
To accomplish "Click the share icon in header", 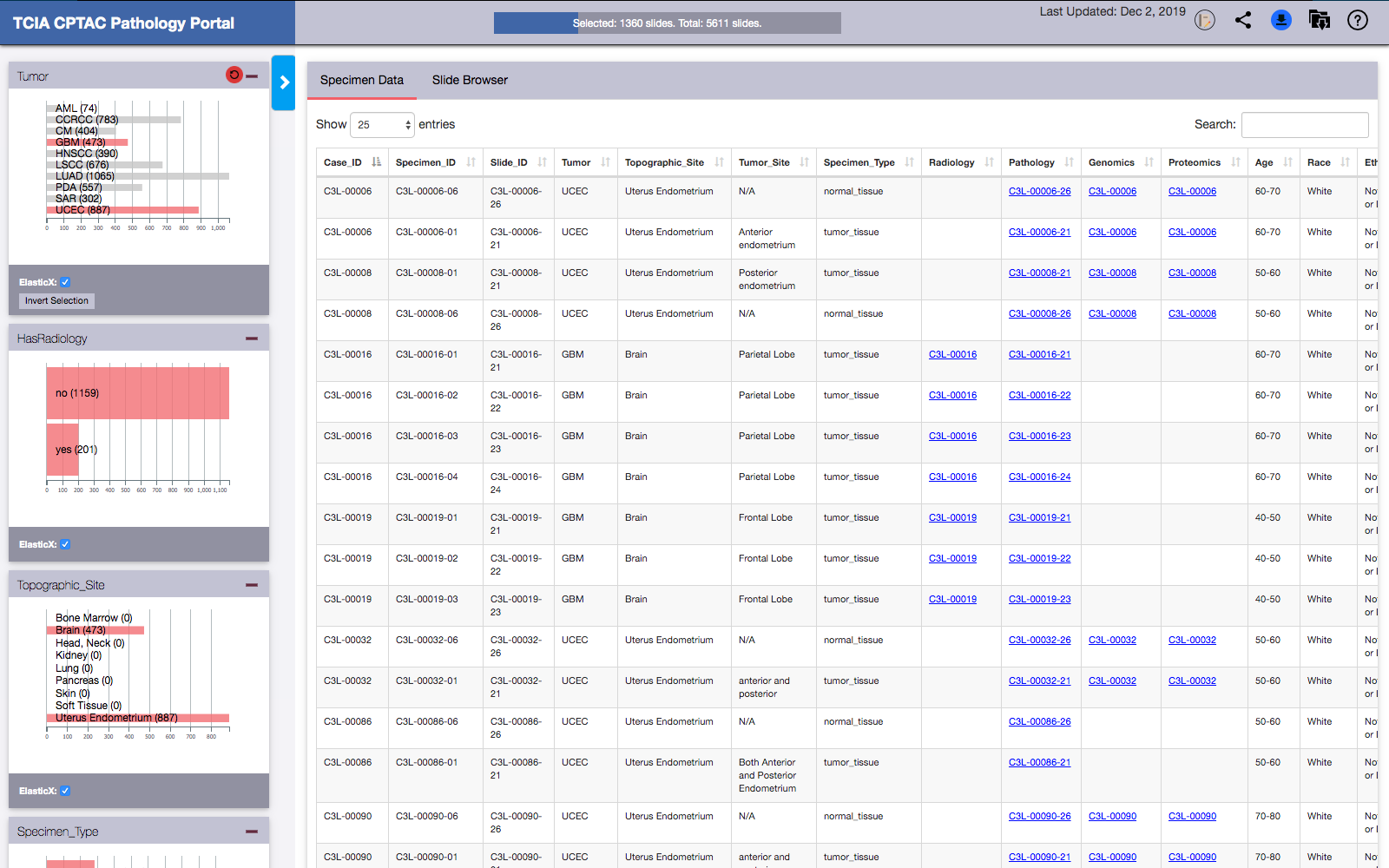I will pos(1243,20).
